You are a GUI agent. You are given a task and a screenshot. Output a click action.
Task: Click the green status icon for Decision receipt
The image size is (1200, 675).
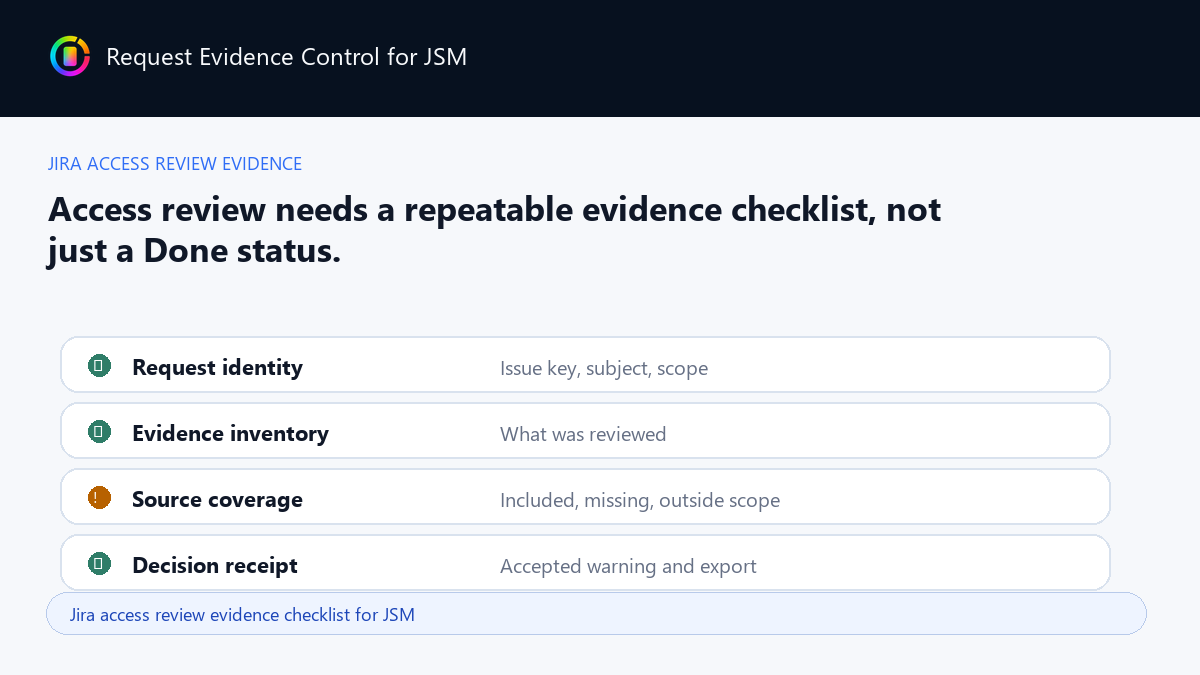click(99, 564)
